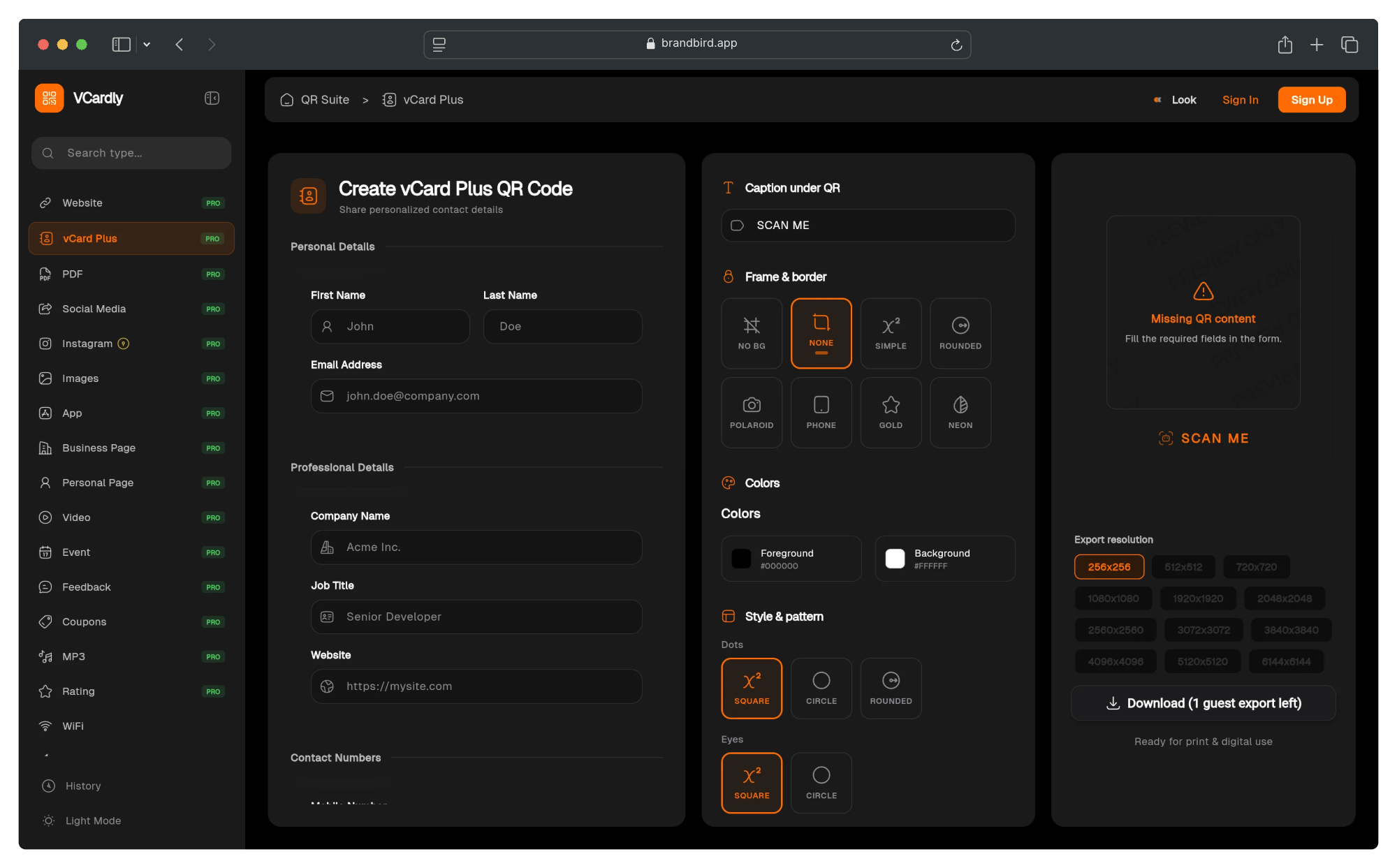Choose the 512x512 export resolution

(x=1183, y=567)
